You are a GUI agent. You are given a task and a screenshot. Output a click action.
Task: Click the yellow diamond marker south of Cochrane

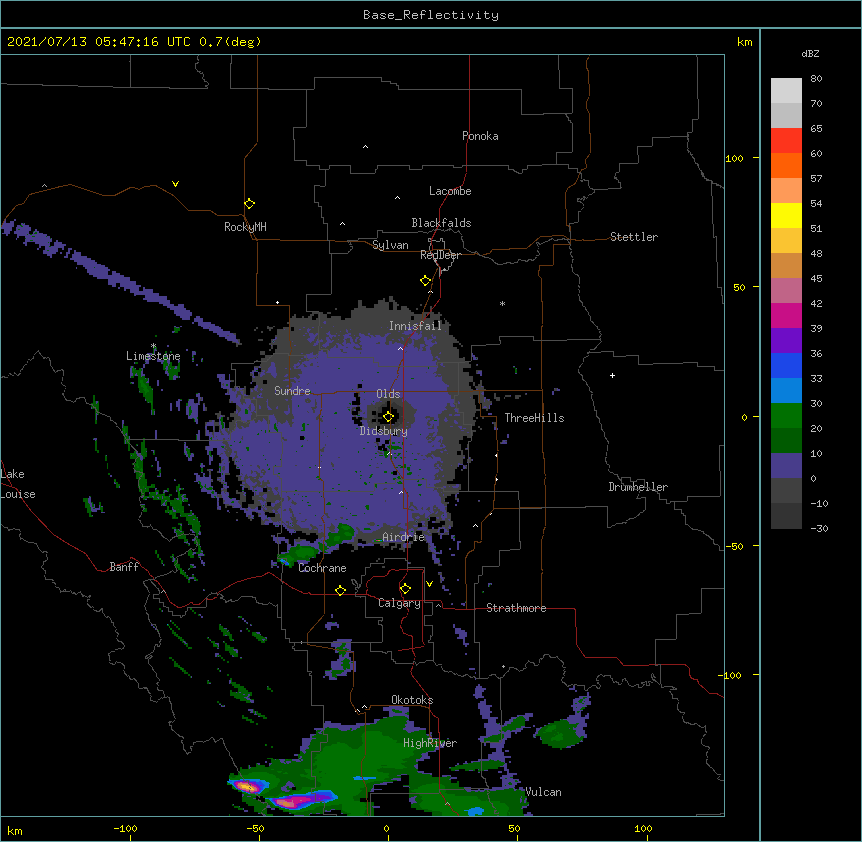[x=340, y=590]
